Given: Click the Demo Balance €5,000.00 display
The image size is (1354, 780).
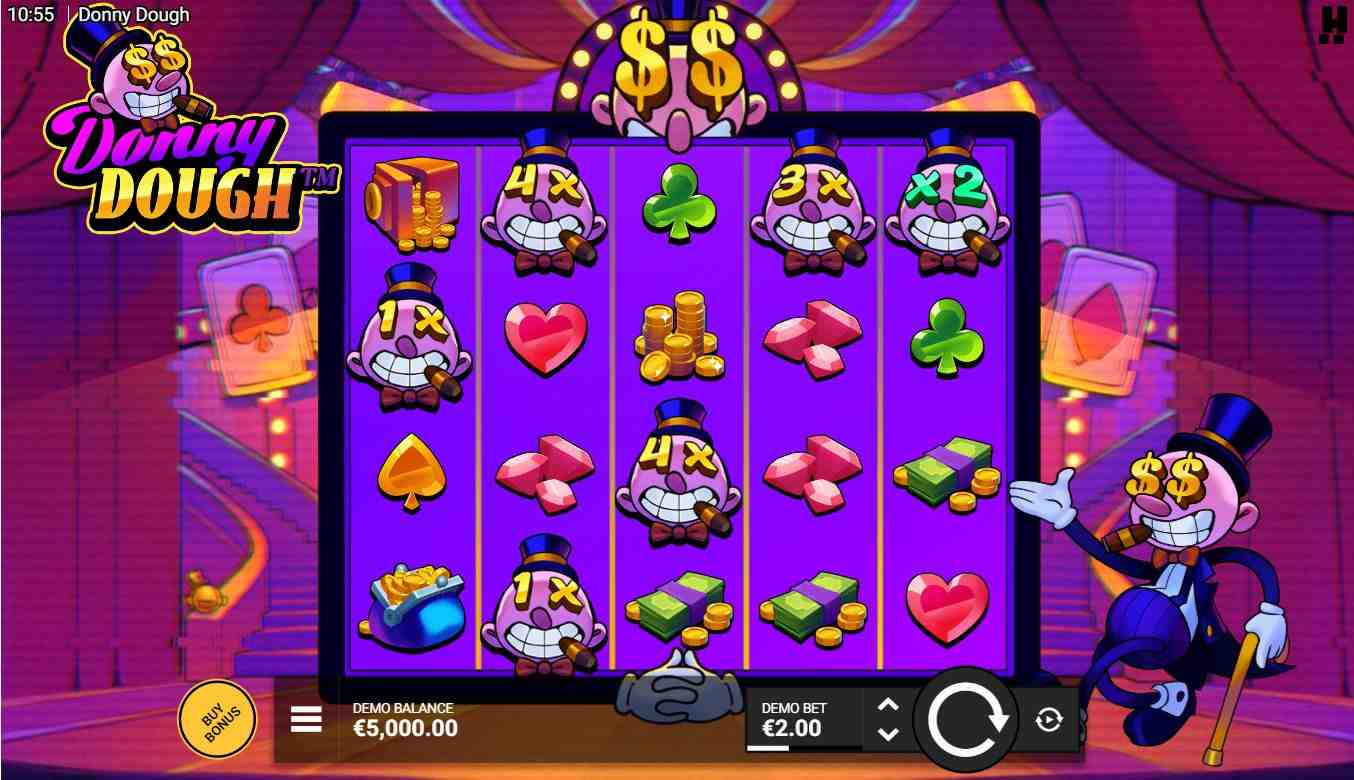Looking at the screenshot, I should point(404,719).
